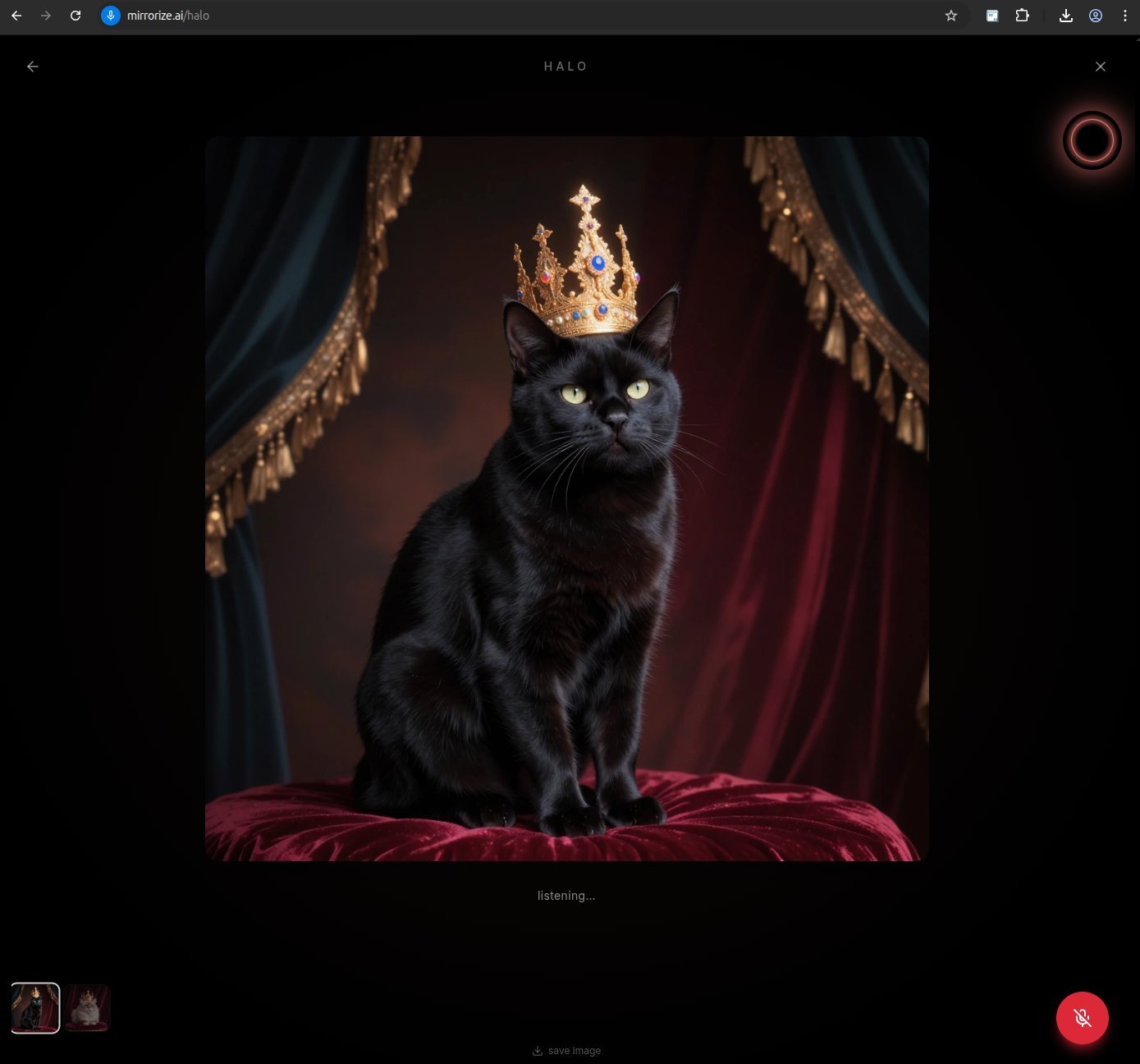The height and width of the screenshot is (1064, 1140).
Task: Select the black cat thumbnail
Action: coord(35,1008)
